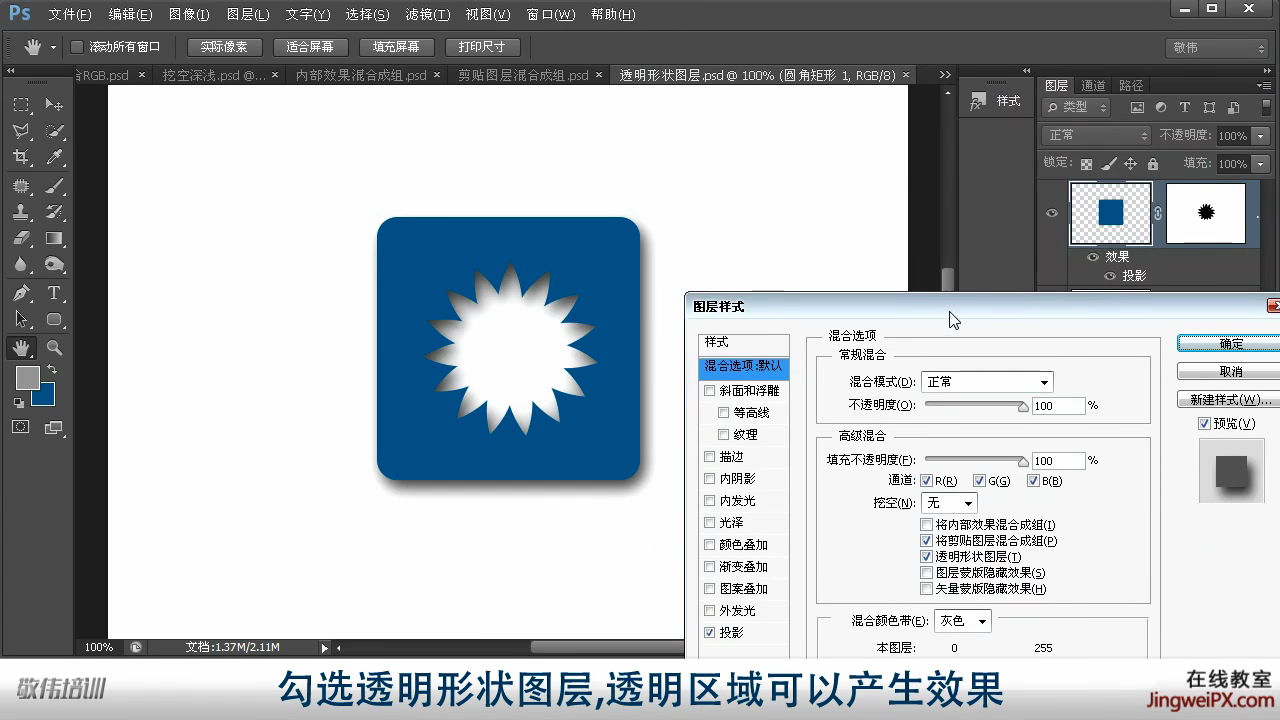Image resolution: width=1280 pixels, height=720 pixels.
Task: Enable 滚动所有窗口 in options bar
Action: pos(77,47)
